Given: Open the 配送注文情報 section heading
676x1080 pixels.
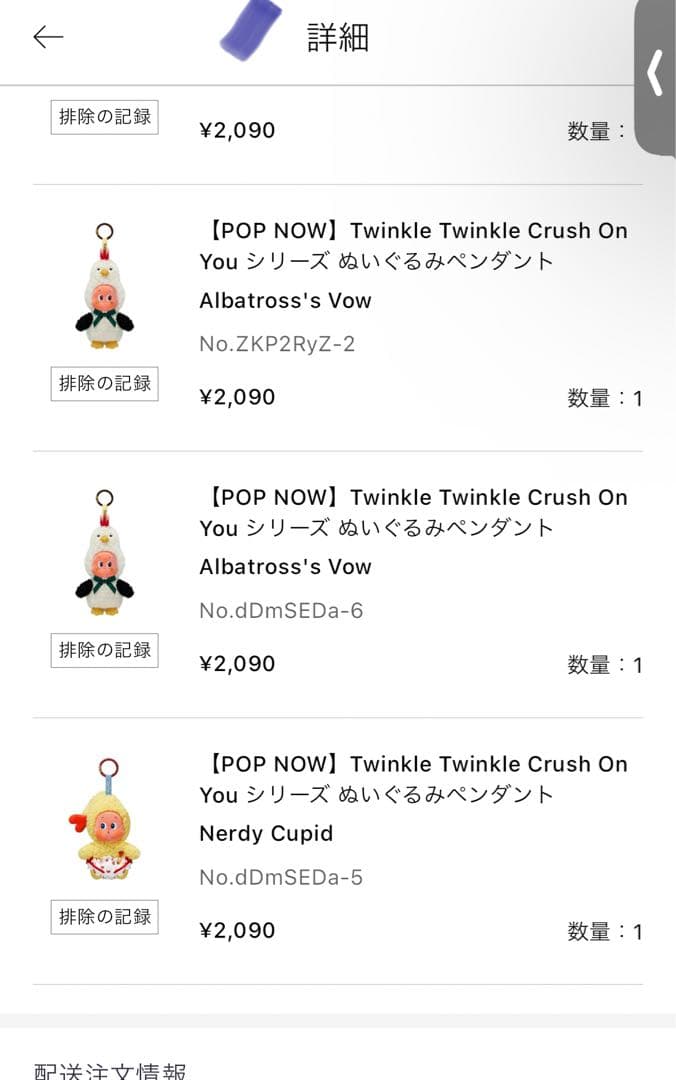Looking at the screenshot, I should tap(110, 1070).
